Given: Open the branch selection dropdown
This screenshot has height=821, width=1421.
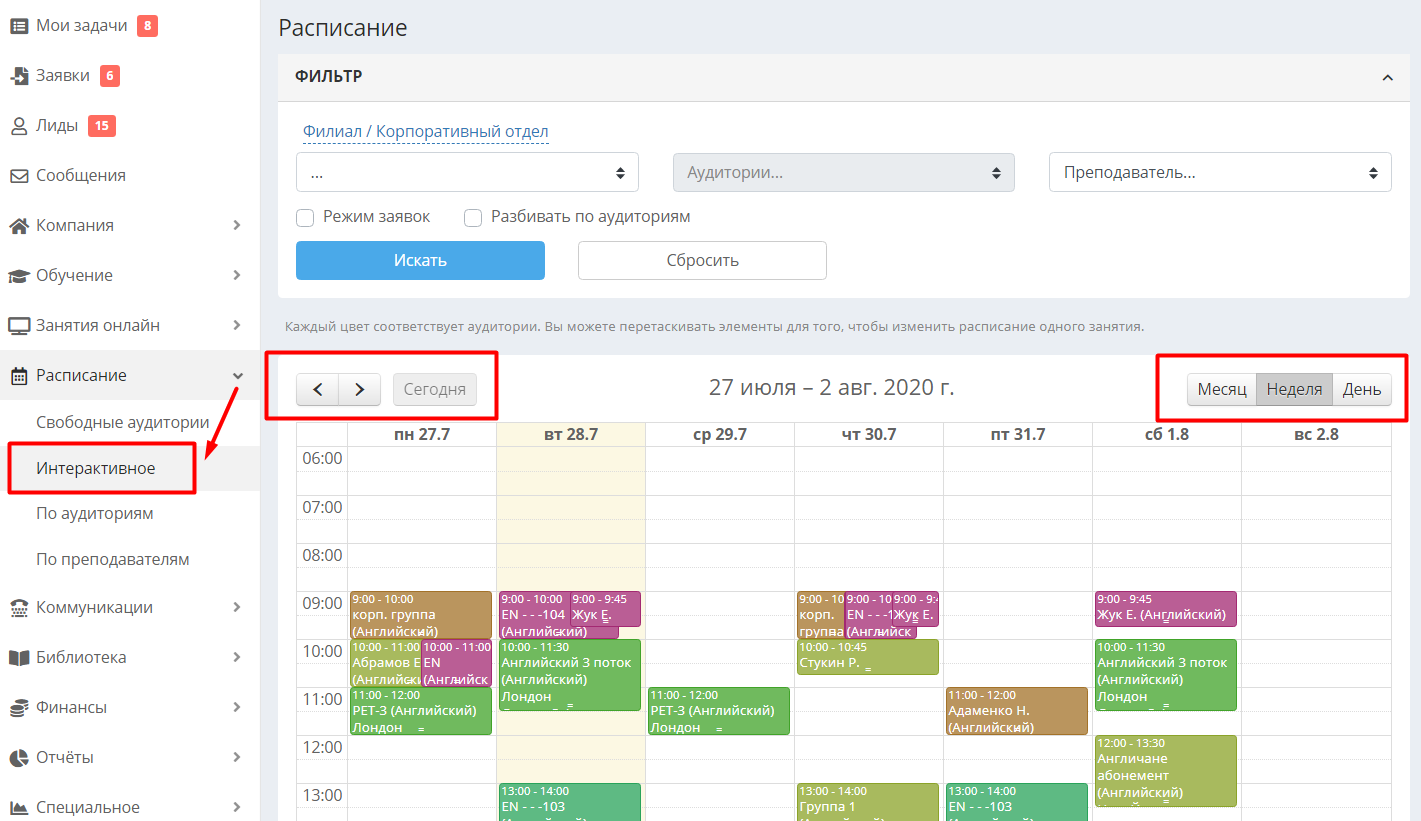Looking at the screenshot, I should pyautogui.click(x=467, y=172).
